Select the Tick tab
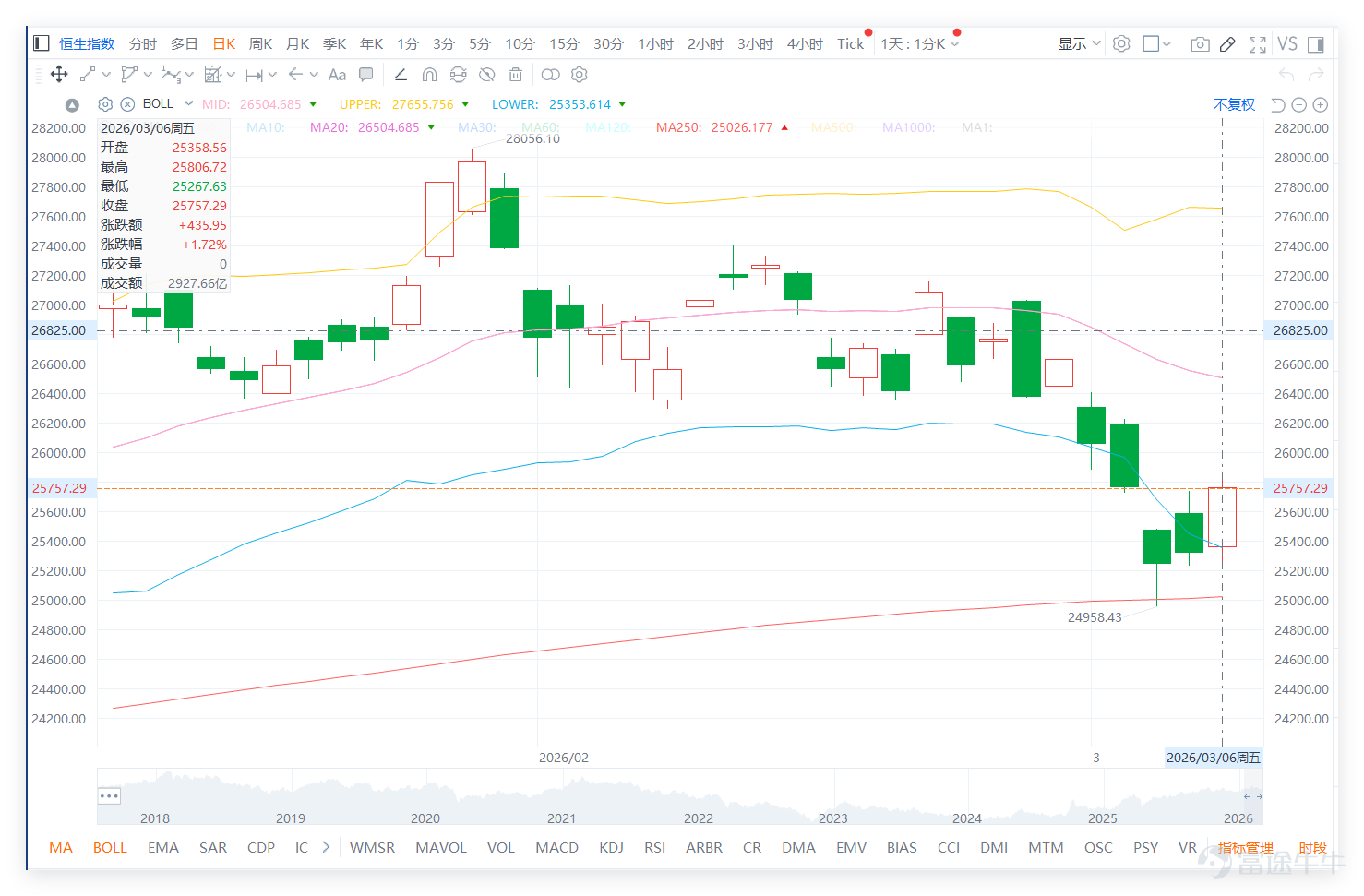 click(851, 43)
